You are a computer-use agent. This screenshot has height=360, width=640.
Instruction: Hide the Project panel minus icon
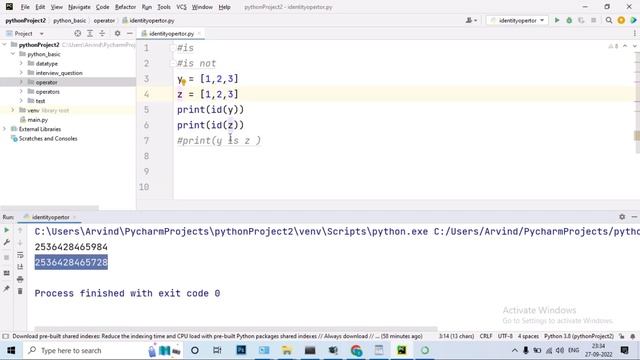coord(129,33)
